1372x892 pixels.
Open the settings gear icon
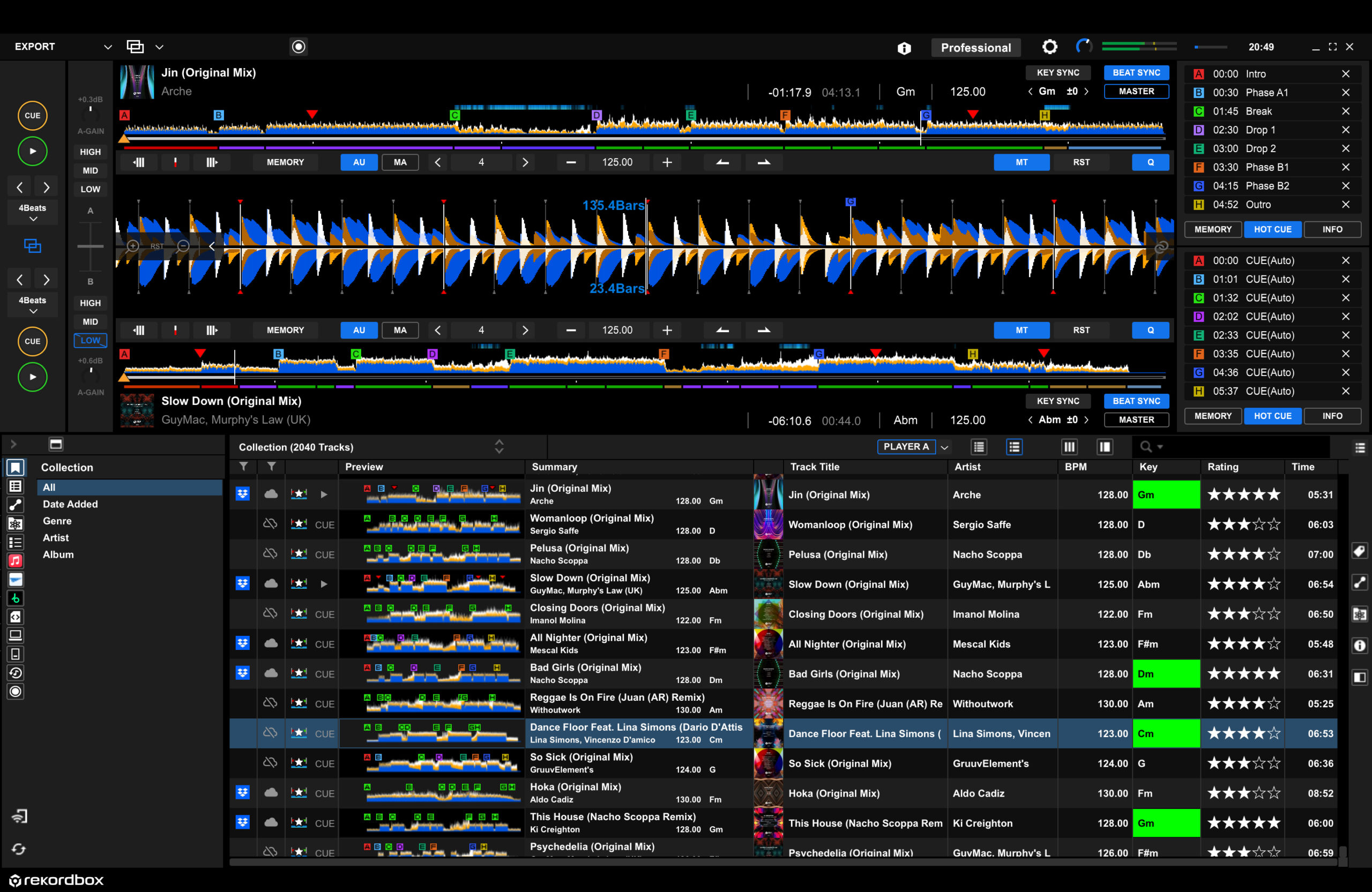click(1049, 47)
